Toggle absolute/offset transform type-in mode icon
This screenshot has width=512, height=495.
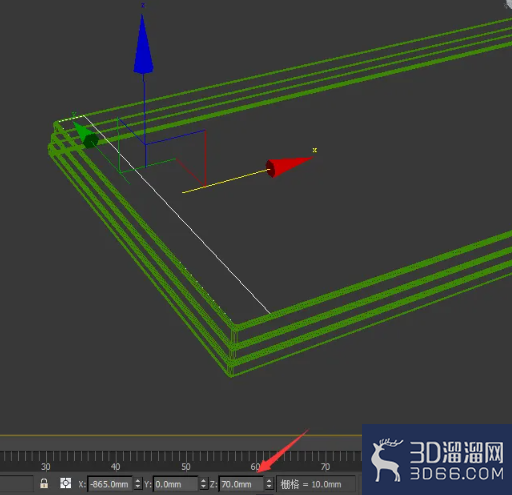(x=65, y=483)
